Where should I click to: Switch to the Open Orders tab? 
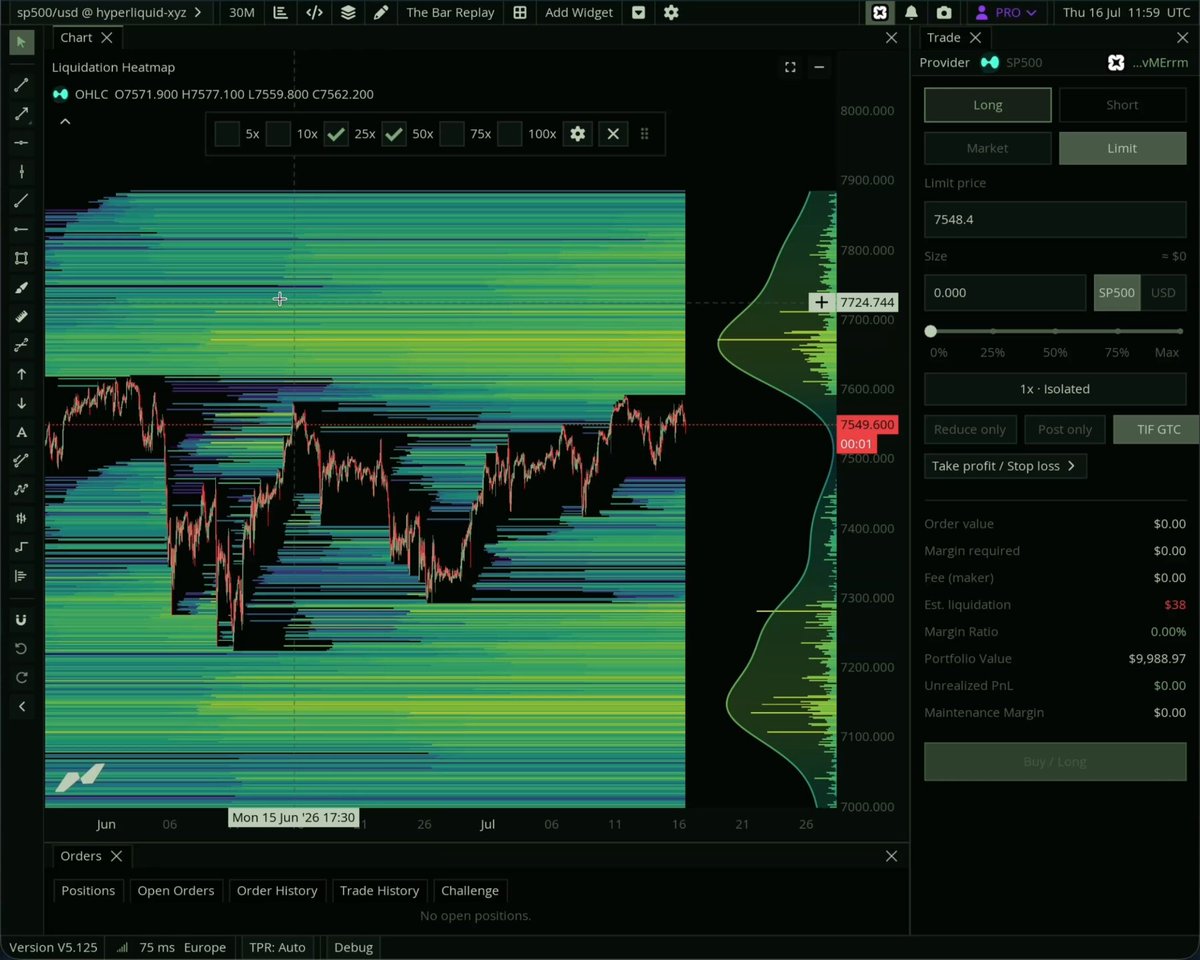click(176, 890)
